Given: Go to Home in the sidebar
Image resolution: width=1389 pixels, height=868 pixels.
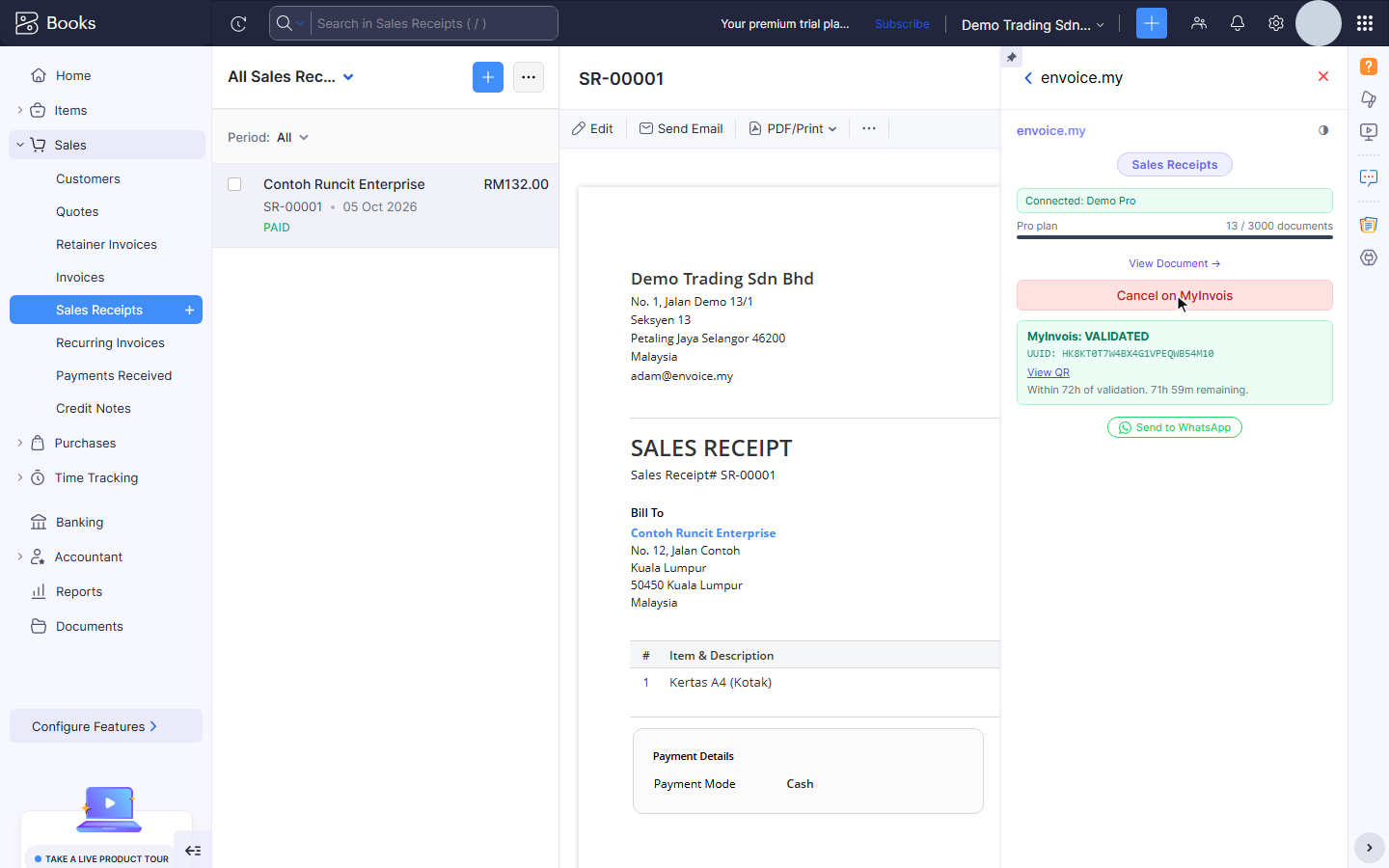Looking at the screenshot, I should (73, 75).
